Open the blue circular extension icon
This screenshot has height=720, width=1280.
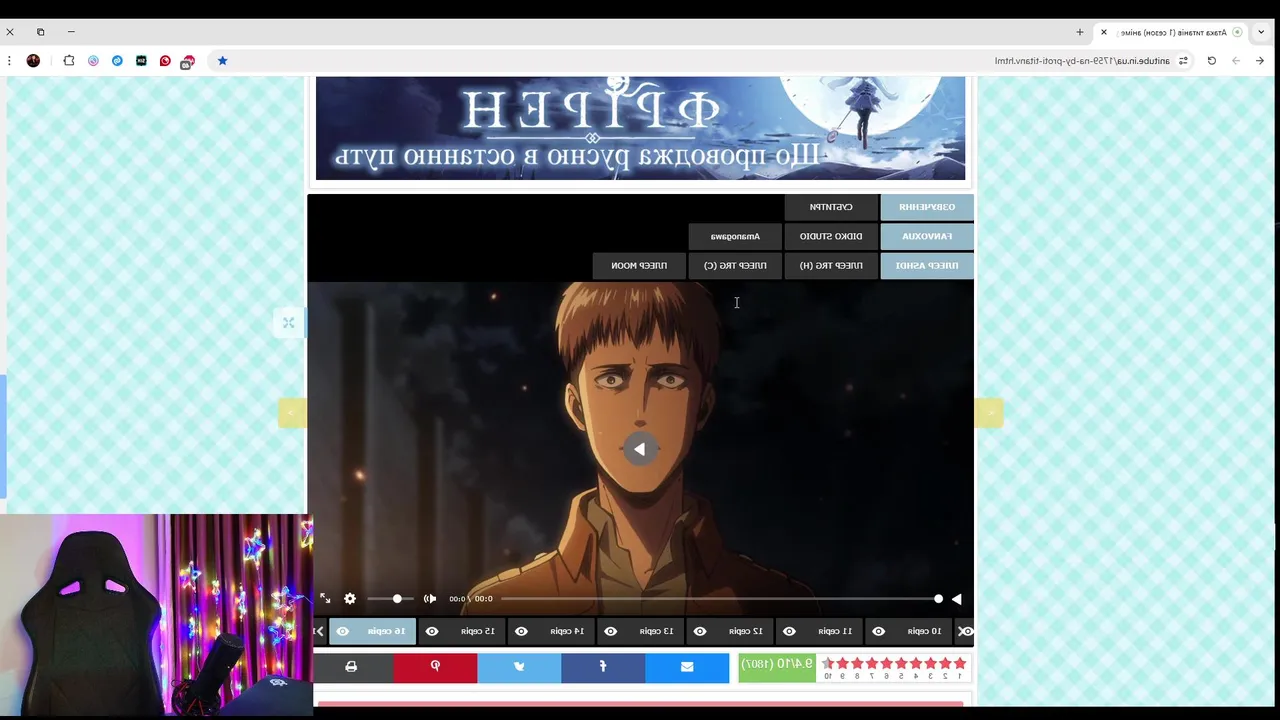tap(117, 61)
